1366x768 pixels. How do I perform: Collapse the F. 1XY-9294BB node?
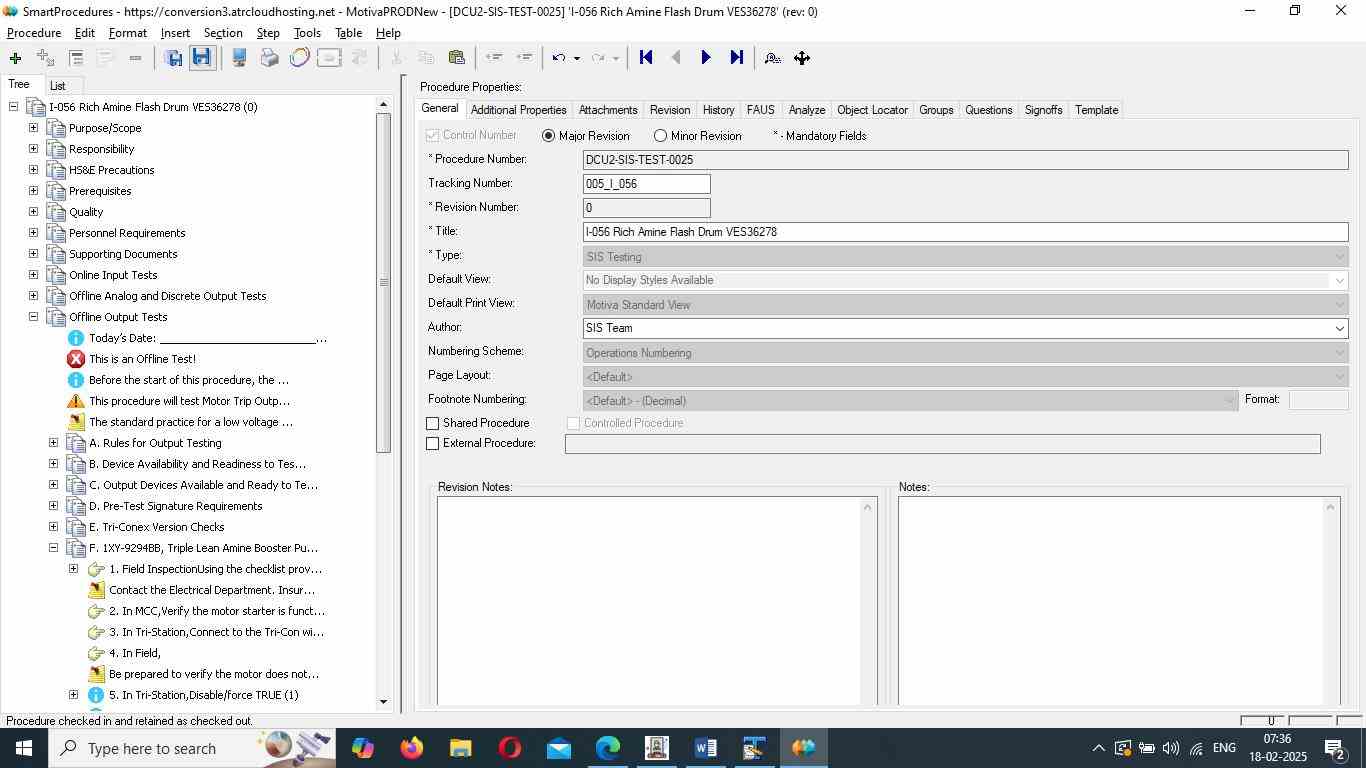(54, 548)
